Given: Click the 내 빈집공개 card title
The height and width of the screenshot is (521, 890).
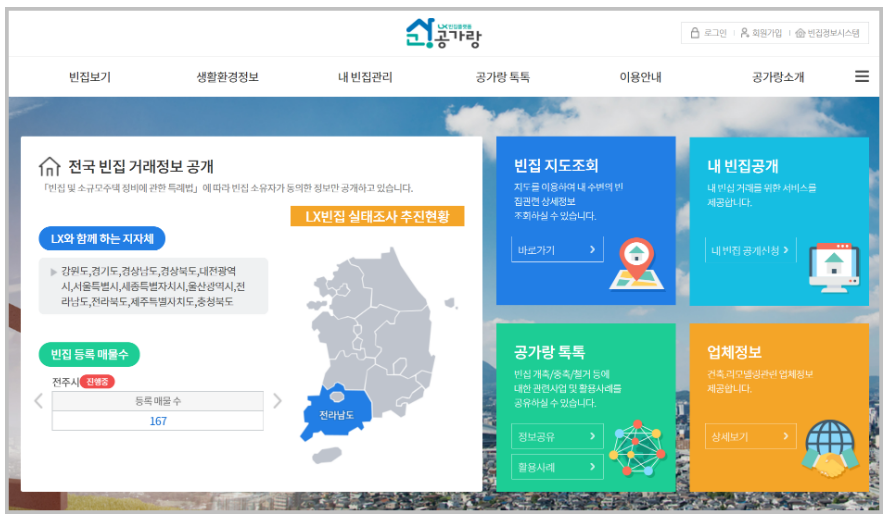Looking at the screenshot, I should (x=743, y=166).
